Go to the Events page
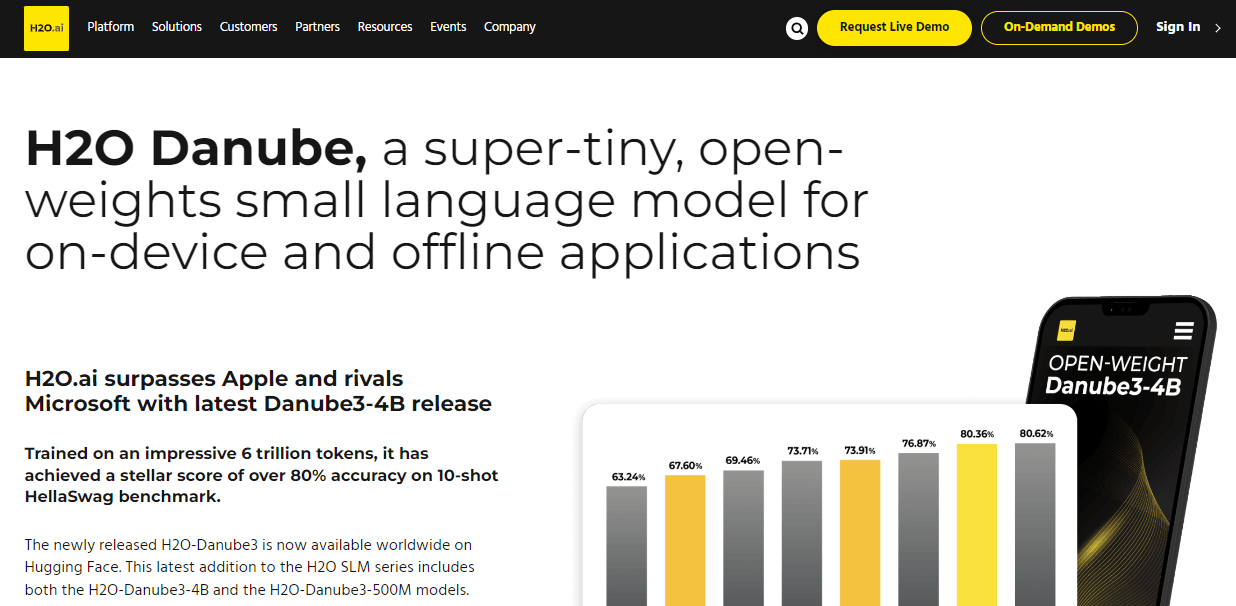Image resolution: width=1236 pixels, height=606 pixels. (448, 27)
